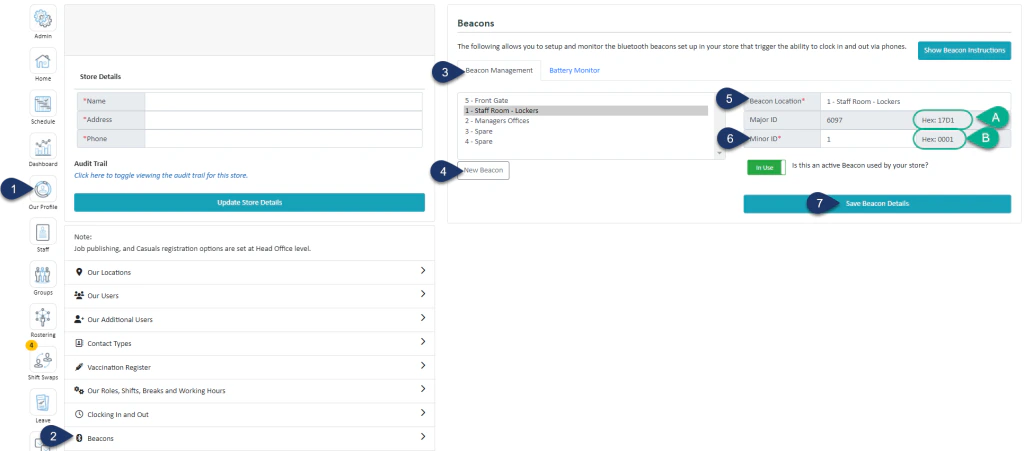
Task: Select '3 - Spare' beacon
Action: (479, 131)
